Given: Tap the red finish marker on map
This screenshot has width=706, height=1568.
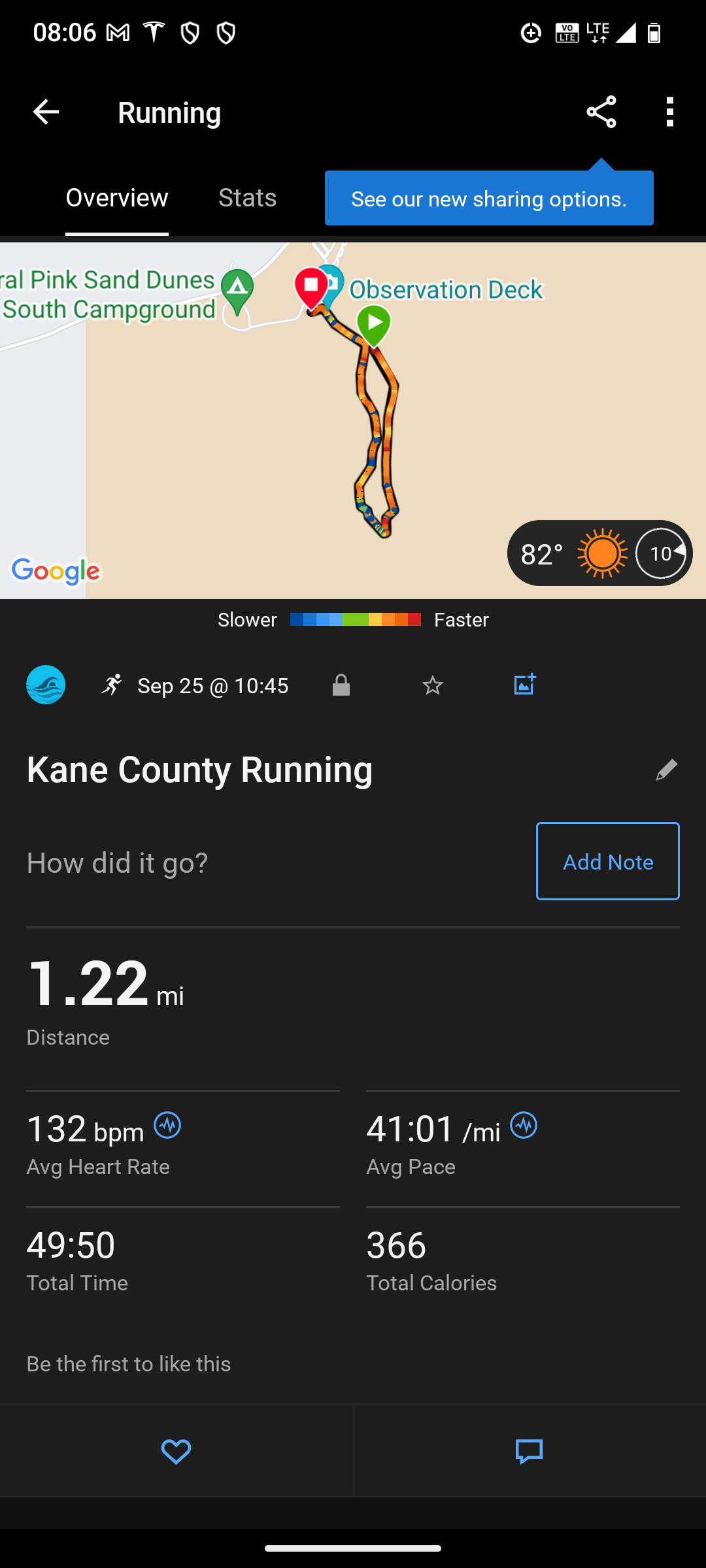Looking at the screenshot, I should 311,286.
